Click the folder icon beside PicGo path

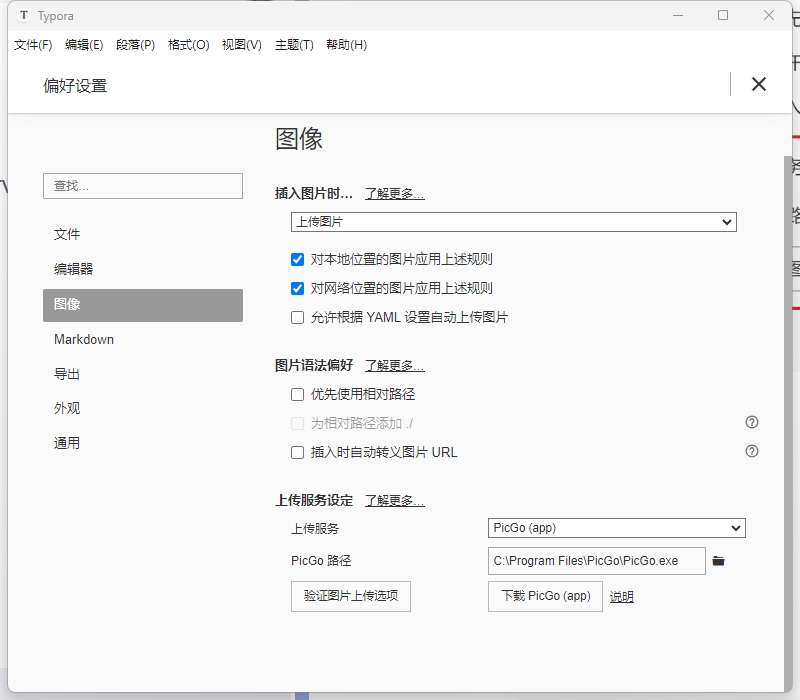tap(718, 561)
